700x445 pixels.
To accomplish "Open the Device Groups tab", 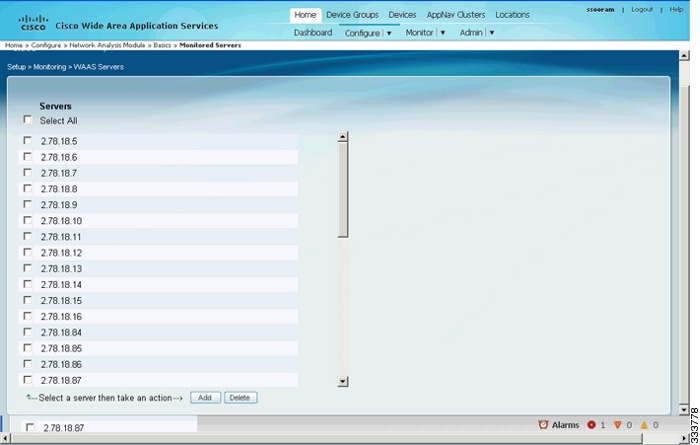I will coord(352,15).
